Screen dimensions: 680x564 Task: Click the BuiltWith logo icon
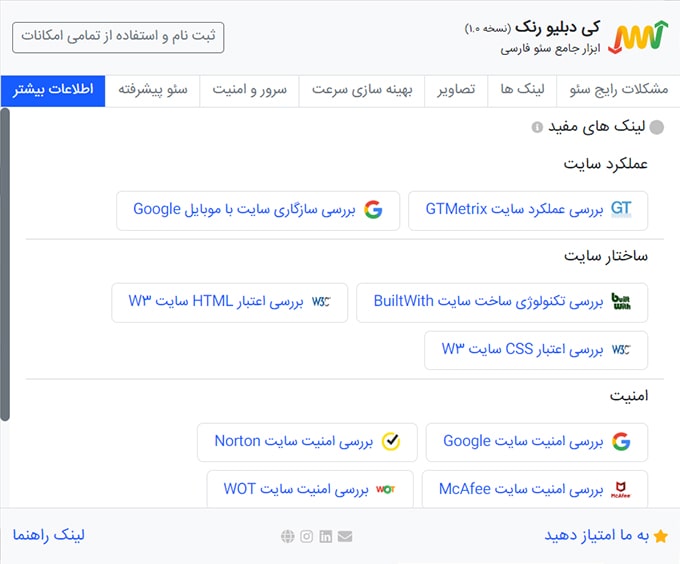[621, 301]
